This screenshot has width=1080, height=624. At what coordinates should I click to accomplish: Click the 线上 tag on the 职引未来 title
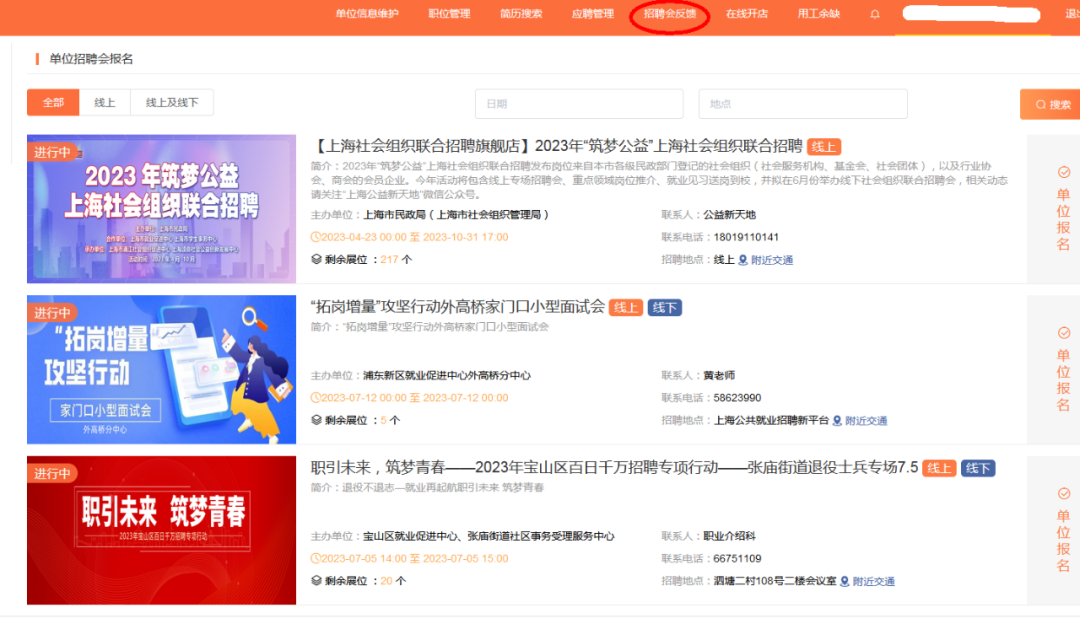939,468
